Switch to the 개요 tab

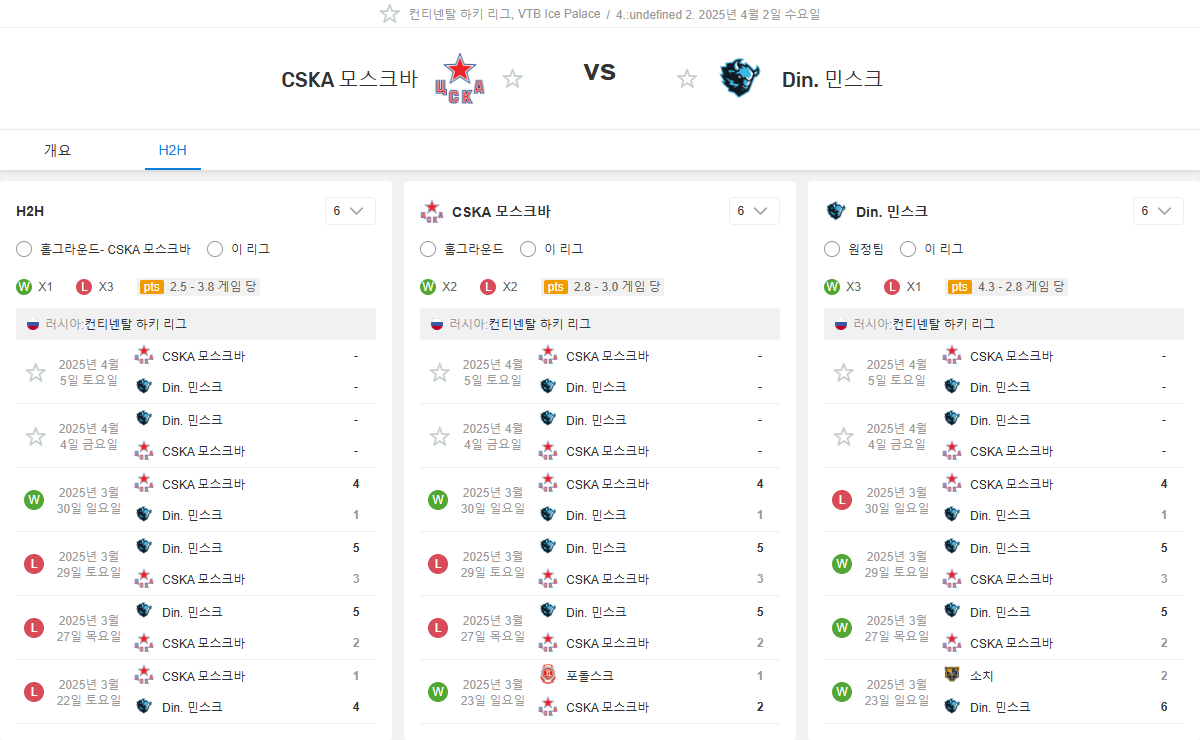tap(58, 151)
